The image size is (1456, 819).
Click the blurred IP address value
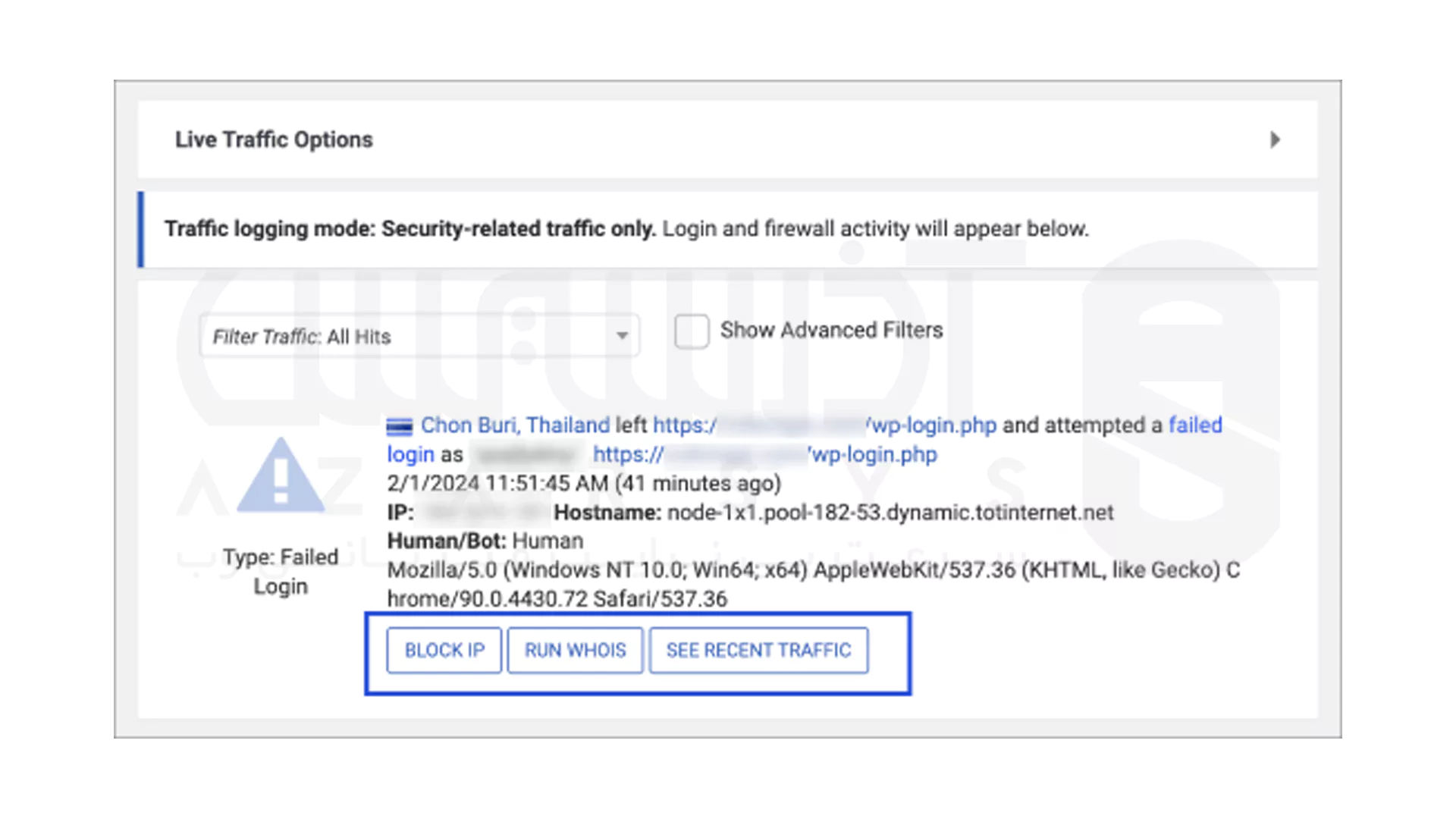coord(484,513)
